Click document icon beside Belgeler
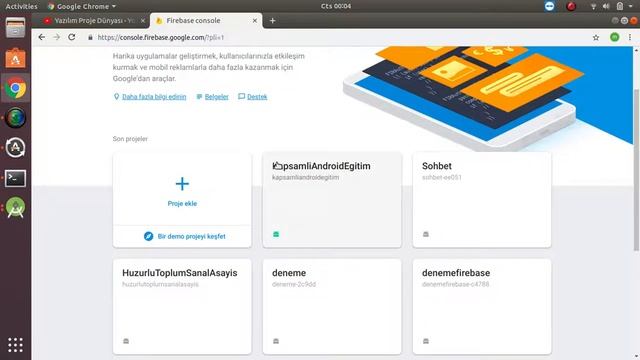 click(x=199, y=97)
